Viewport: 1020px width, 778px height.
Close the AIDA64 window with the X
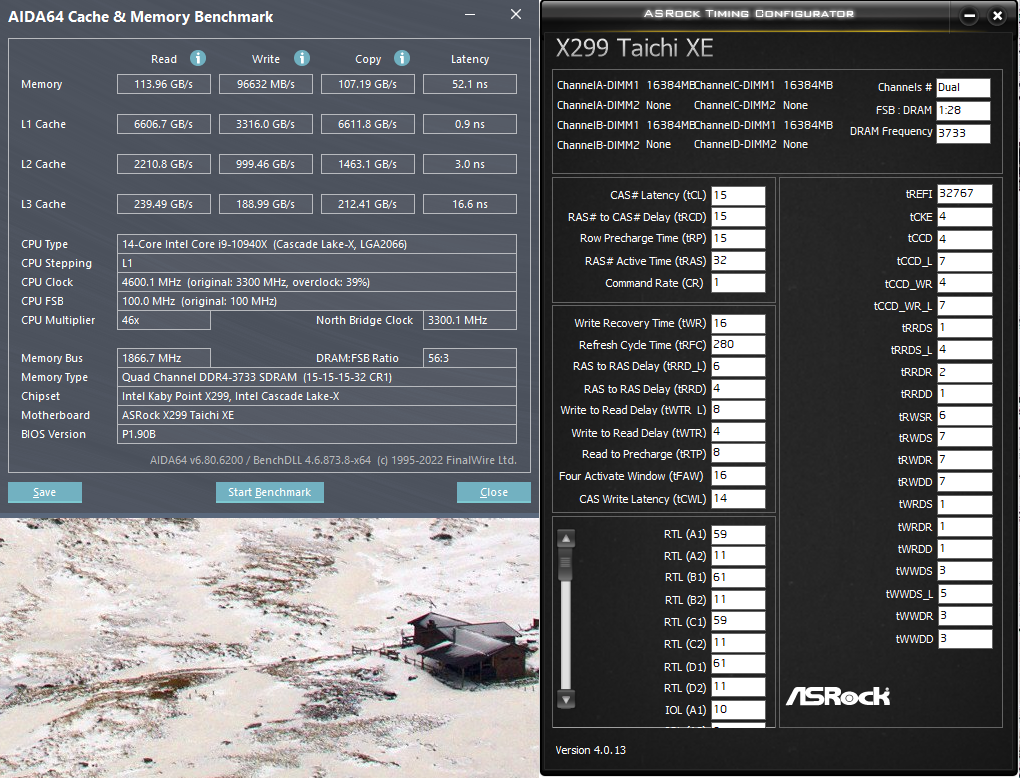(516, 14)
